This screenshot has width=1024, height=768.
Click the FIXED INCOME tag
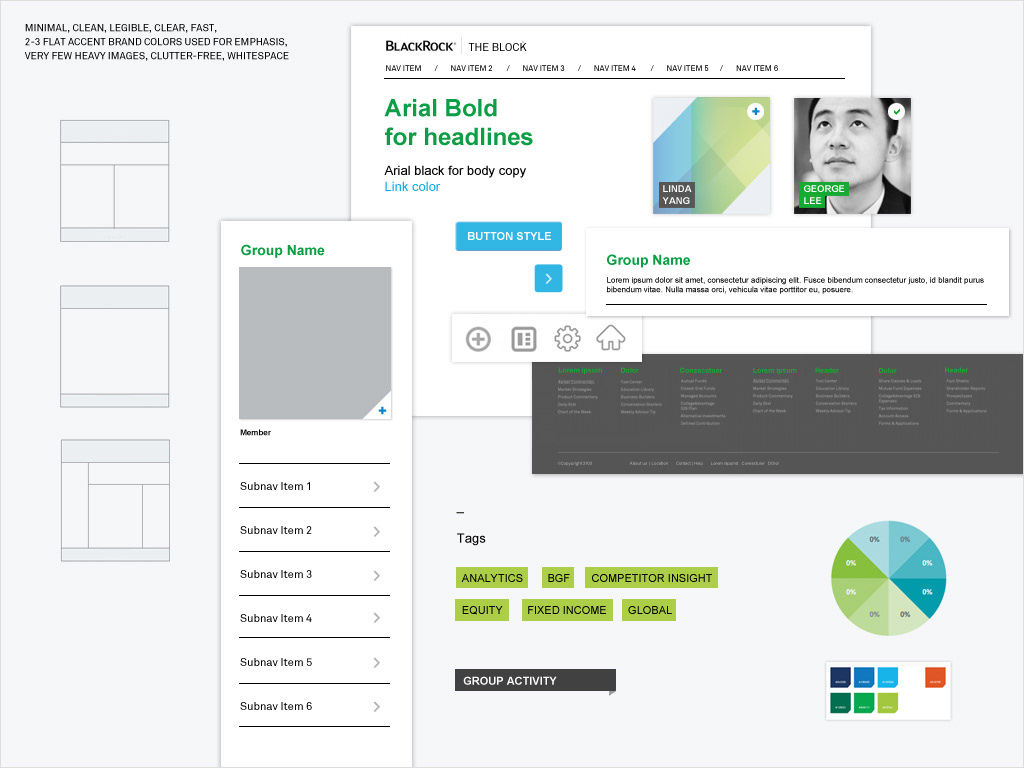click(x=566, y=610)
